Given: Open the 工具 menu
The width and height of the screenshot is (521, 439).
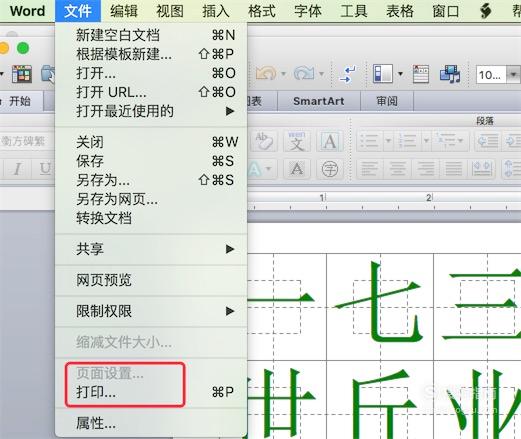Looking at the screenshot, I should click(x=354, y=11).
